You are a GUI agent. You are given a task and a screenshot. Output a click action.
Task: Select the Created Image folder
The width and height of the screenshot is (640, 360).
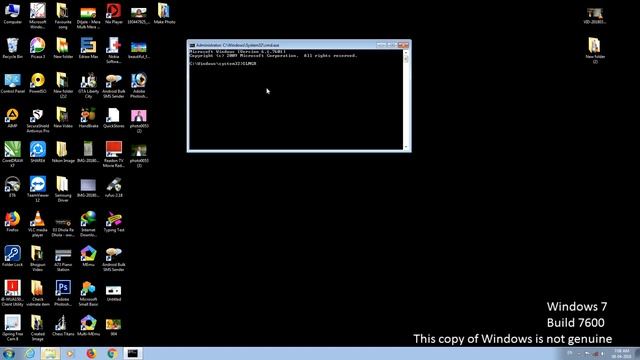coord(38,328)
